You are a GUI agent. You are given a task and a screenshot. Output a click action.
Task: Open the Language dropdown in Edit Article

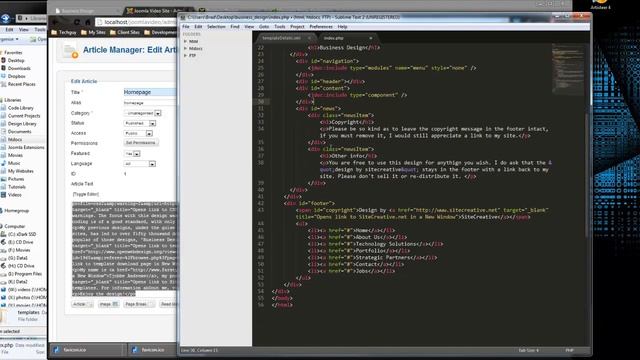140,164
